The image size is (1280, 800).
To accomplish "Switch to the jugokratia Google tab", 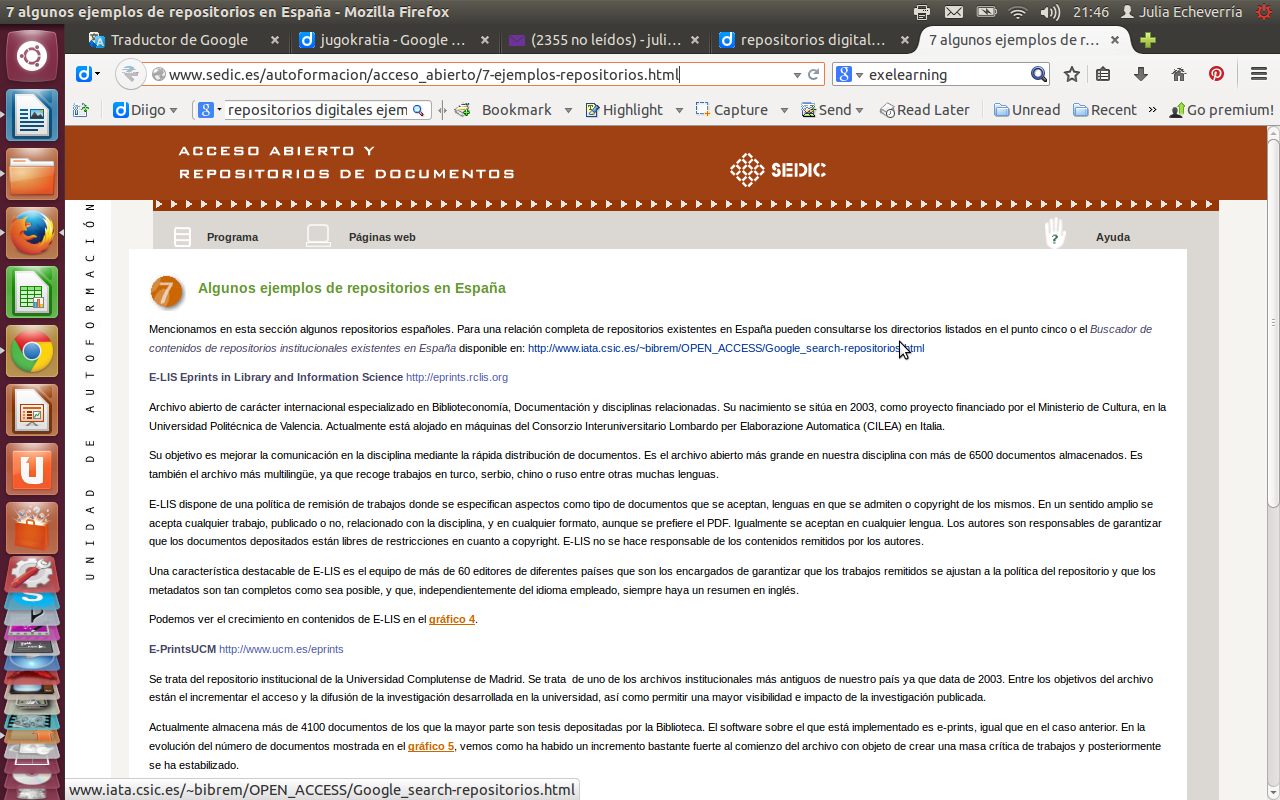I will [x=383, y=40].
